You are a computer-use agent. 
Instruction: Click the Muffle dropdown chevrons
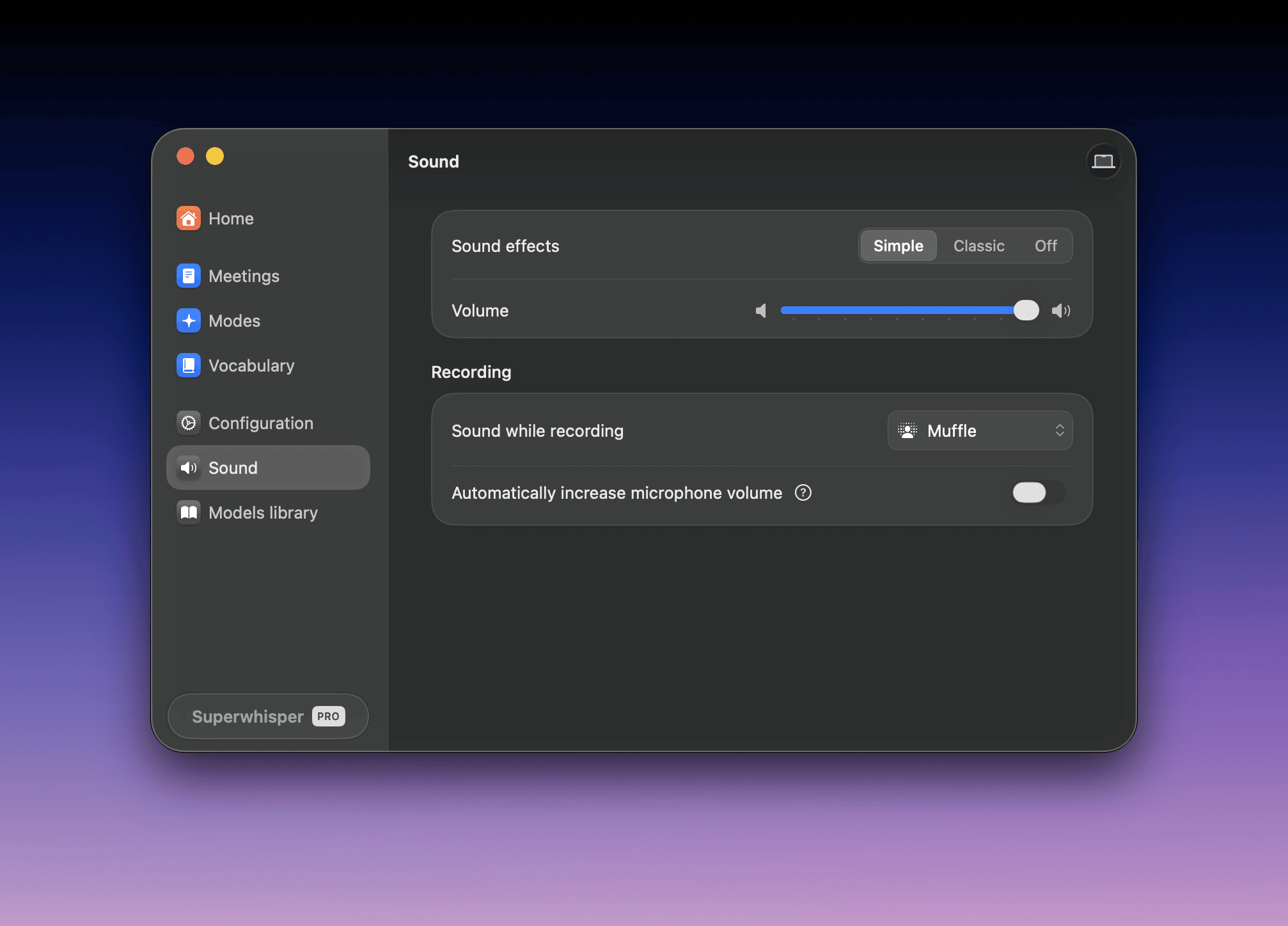click(x=1060, y=430)
